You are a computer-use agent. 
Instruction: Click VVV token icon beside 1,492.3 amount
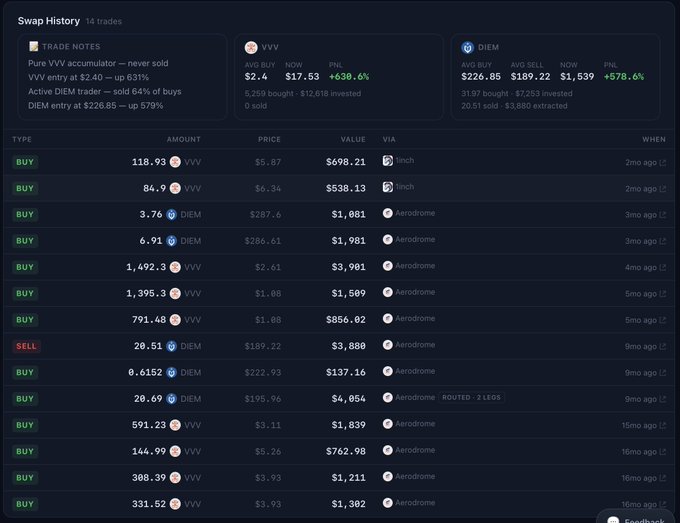click(175, 267)
